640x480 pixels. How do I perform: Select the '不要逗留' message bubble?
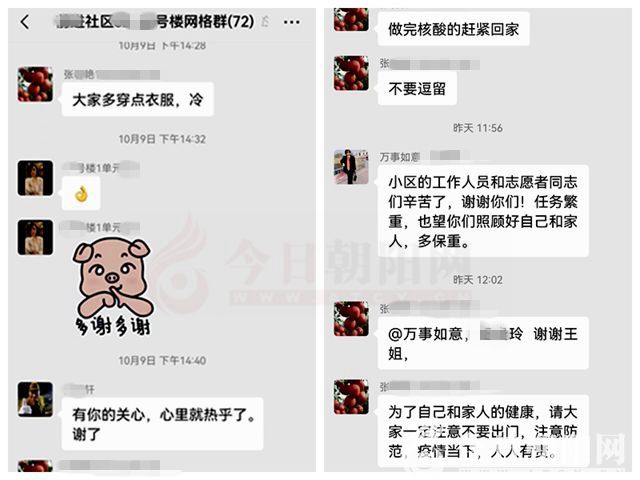pyautogui.click(x=417, y=88)
